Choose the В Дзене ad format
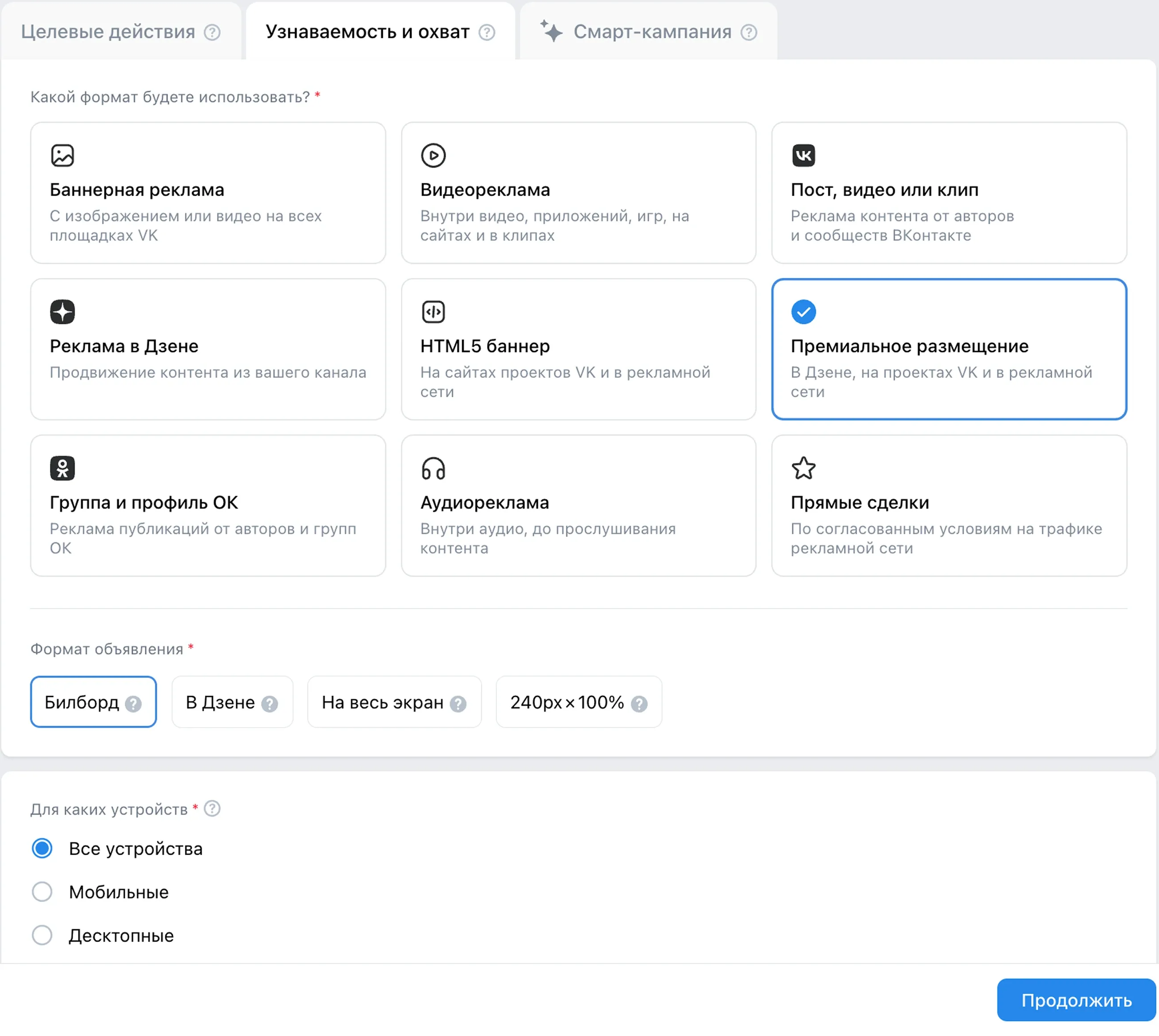1159x1036 pixels. (232, 702)
